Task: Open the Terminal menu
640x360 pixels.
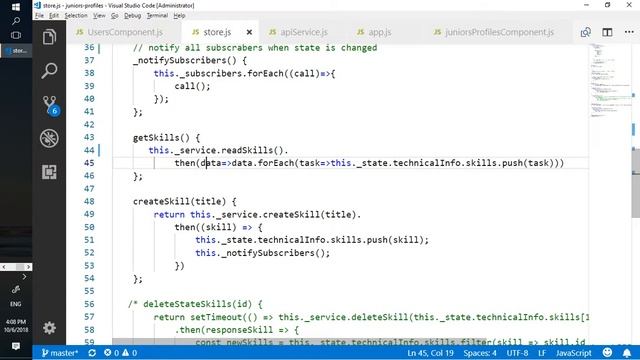Action: click(157, 16)
